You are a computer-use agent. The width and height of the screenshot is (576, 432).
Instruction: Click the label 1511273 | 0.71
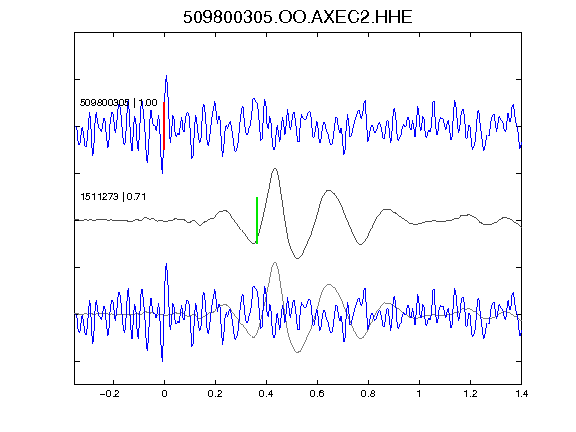pyautogui.click(x=113, y=197)
